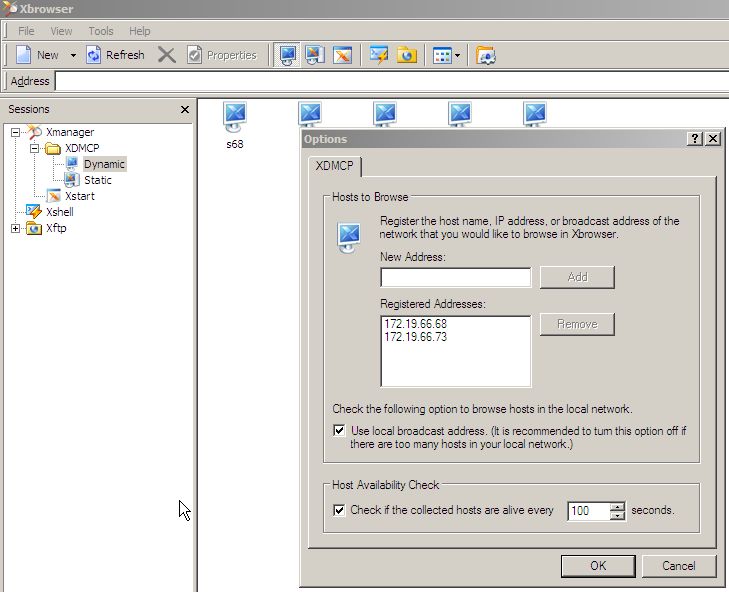729x592 pixels.
Task: Click the Xmanager tree icon
Action: click(34, 132)
